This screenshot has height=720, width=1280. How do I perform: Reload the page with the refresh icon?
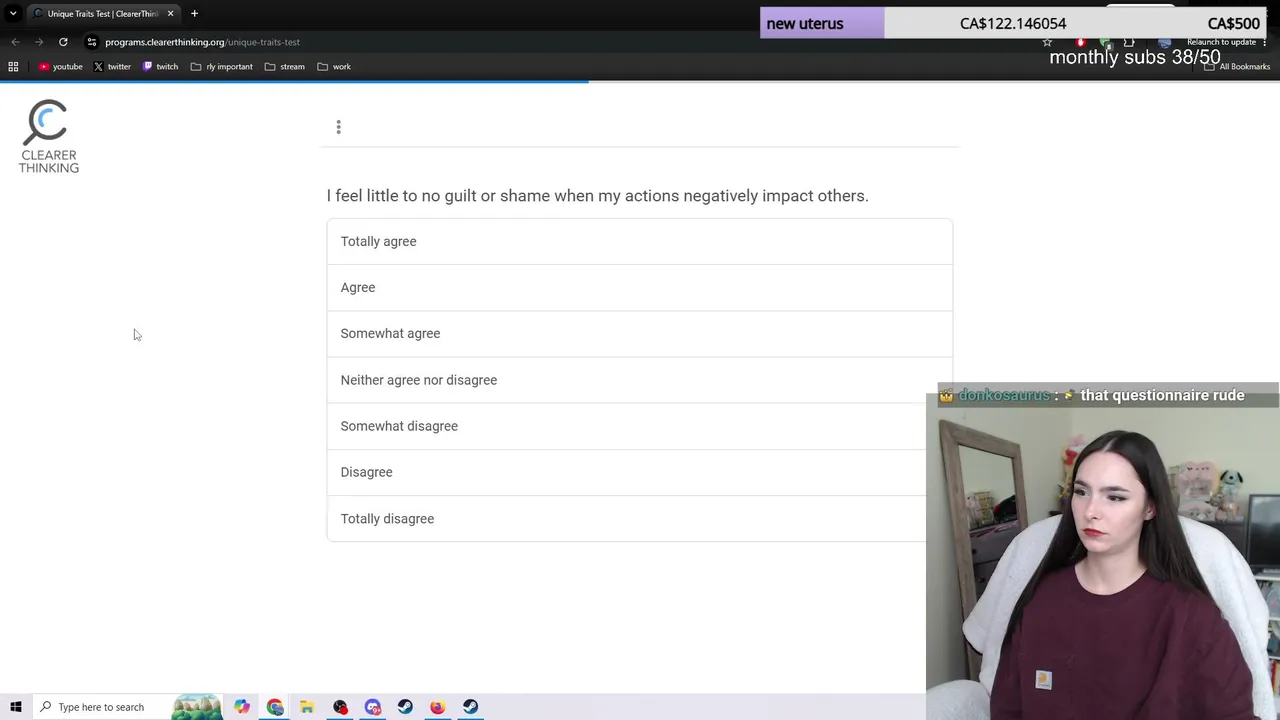(x=63, y=42)
